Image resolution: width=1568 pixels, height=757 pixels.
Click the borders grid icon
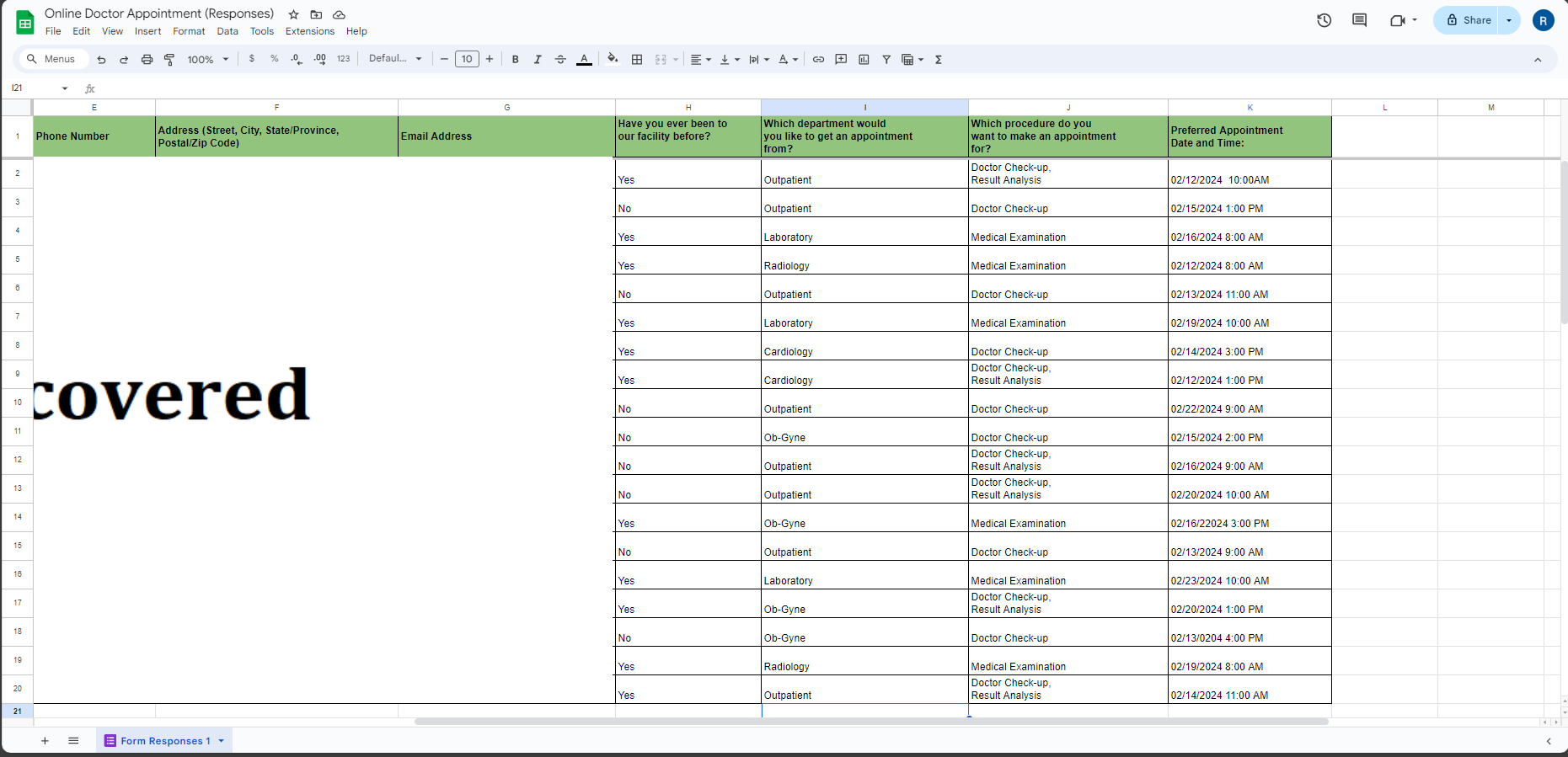[637, 60]
